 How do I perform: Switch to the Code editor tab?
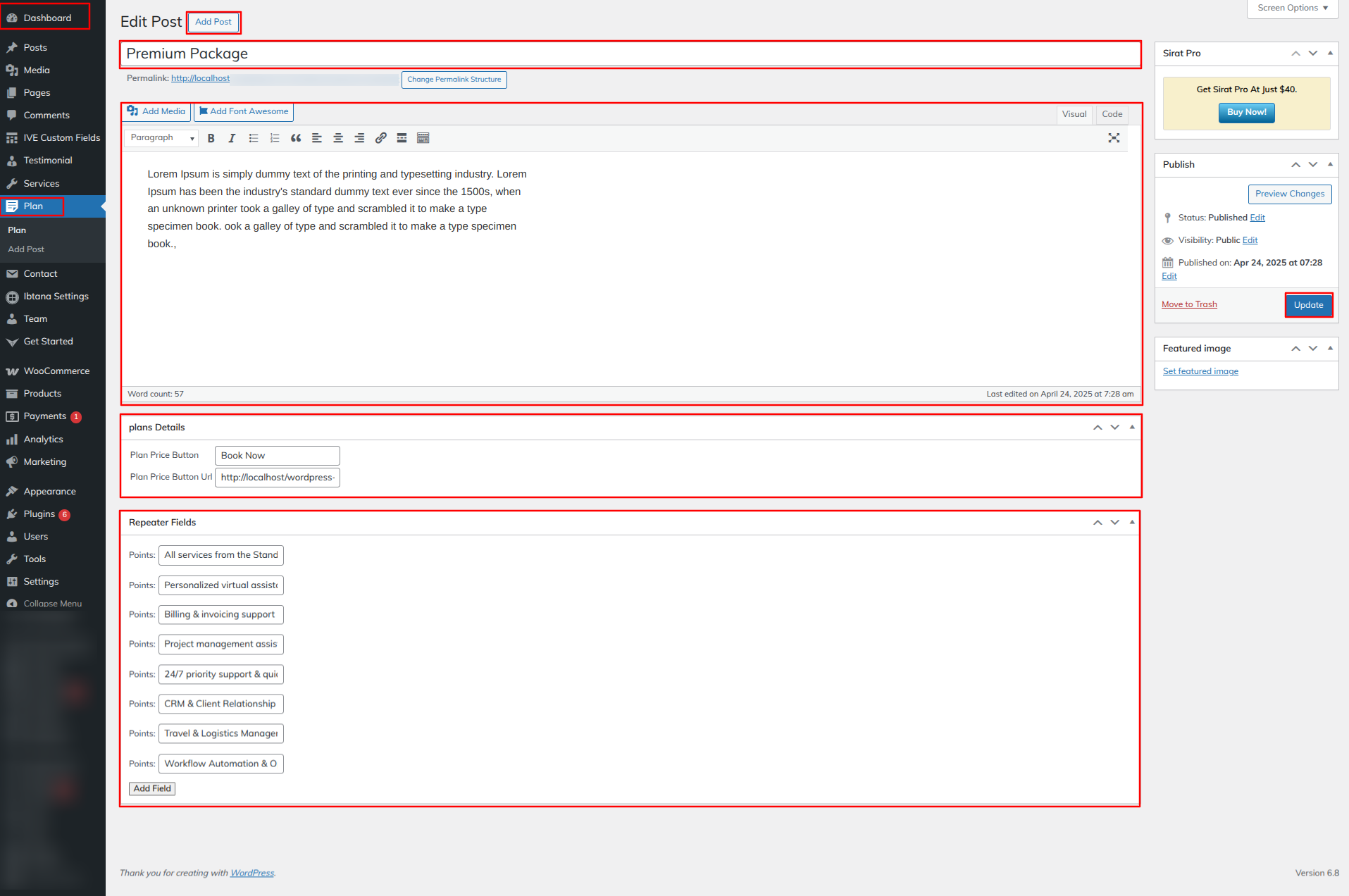(x=1112, y=114)
